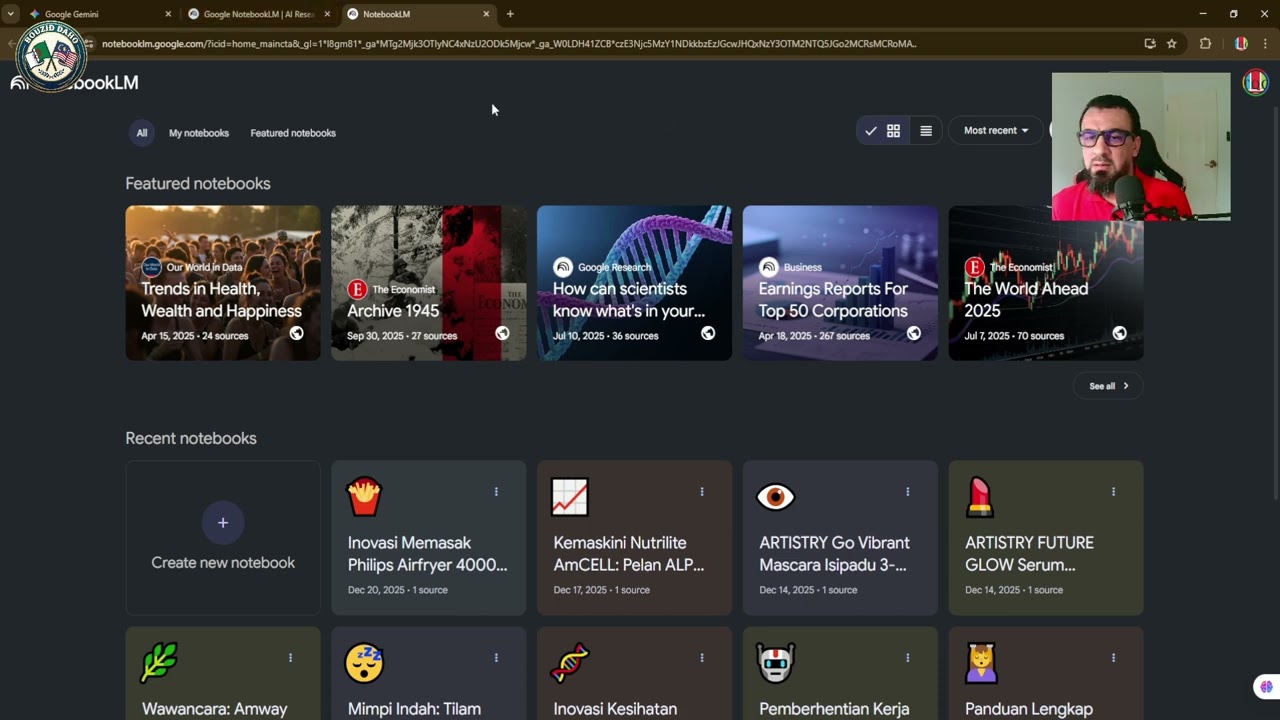Open options menu for Philips Airfryer notebook
1280x720 pixels.
[x=496, y=492]
